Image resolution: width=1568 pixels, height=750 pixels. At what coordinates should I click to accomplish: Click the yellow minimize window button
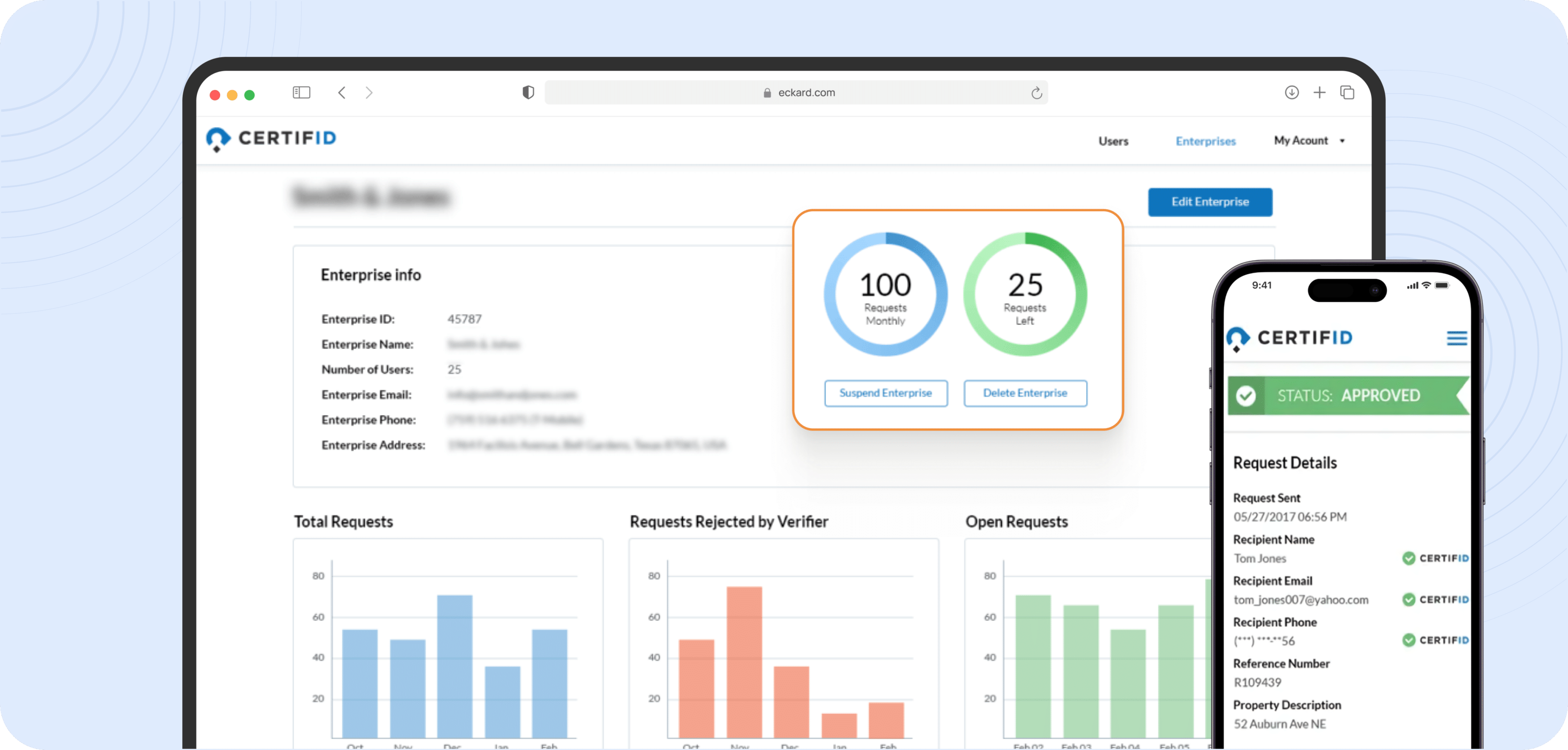(232, 95)
